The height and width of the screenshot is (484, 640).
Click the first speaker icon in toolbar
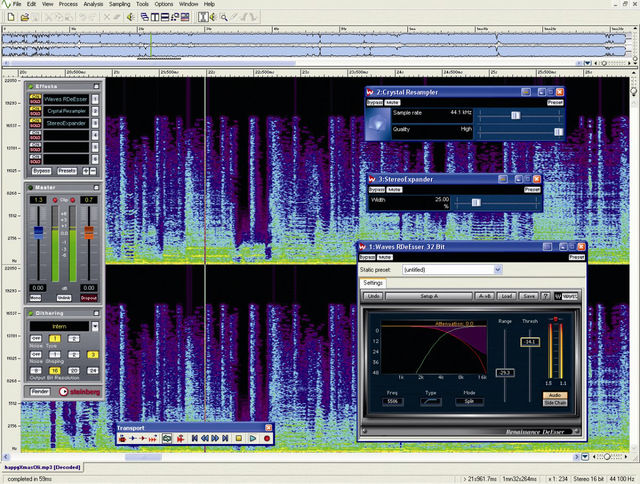pos(130,17)
